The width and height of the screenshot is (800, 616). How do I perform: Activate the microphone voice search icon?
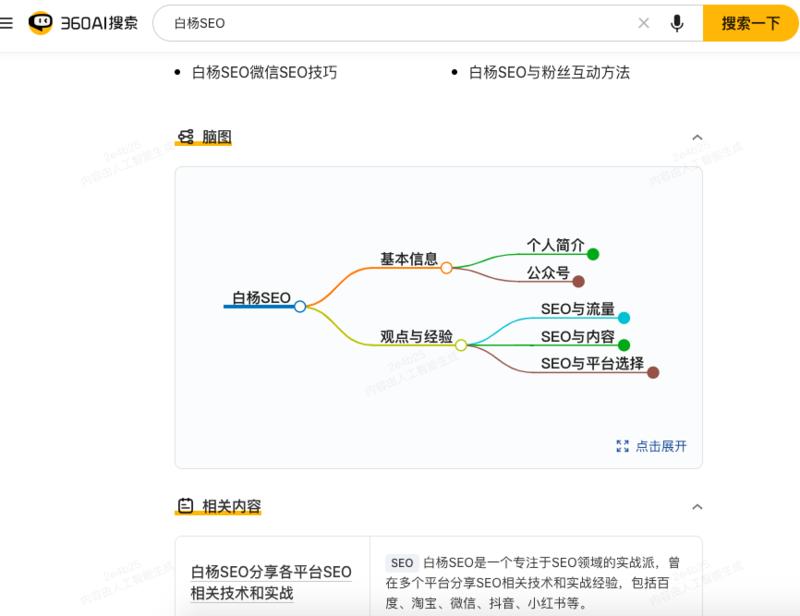[x=677, y=23]
